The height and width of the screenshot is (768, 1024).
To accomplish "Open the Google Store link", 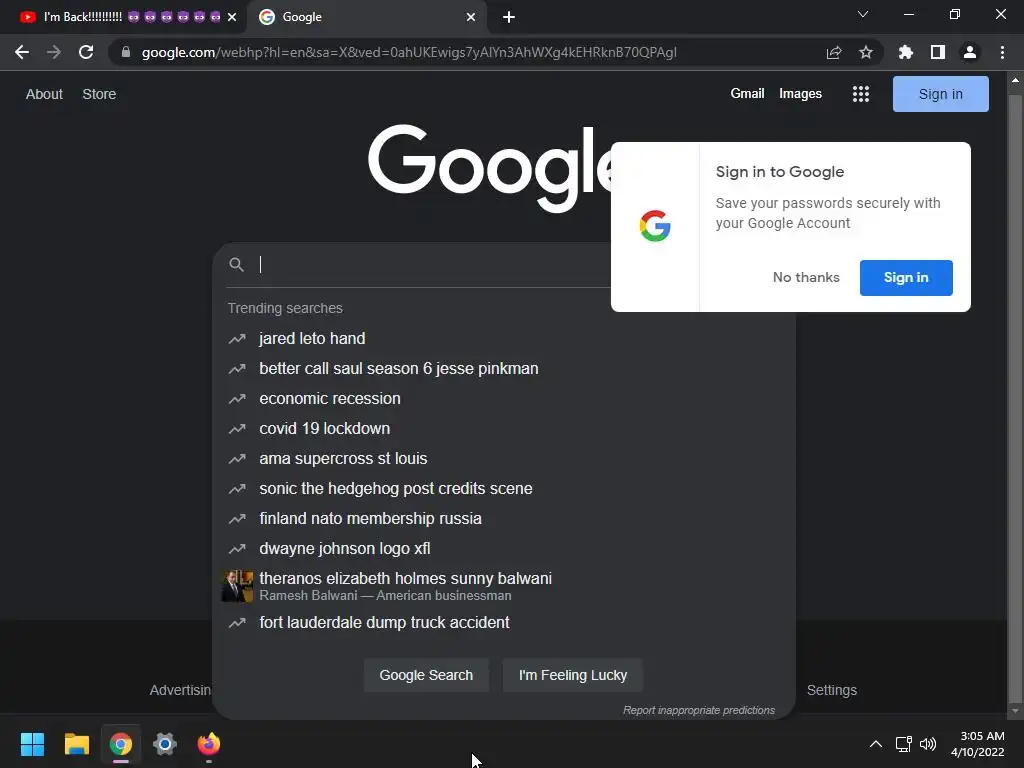I will 99,94.
